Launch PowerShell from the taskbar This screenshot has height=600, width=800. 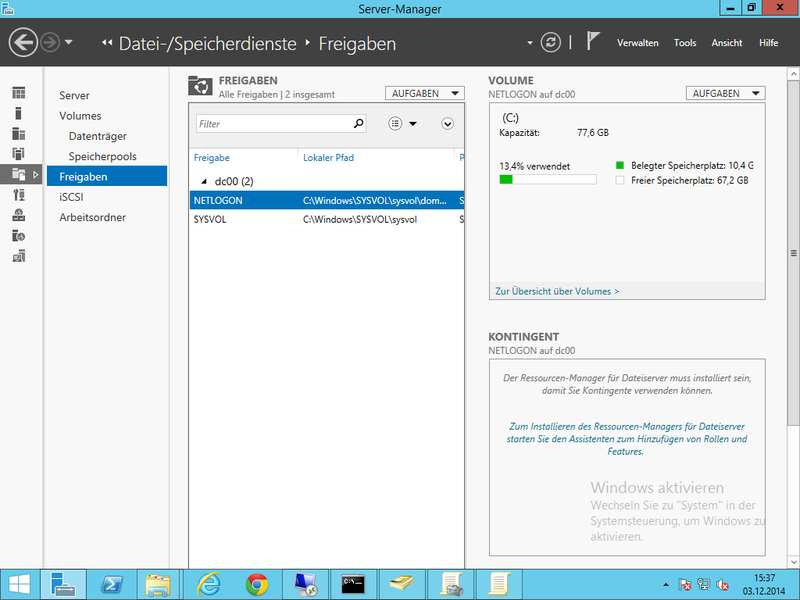(113, 584)
